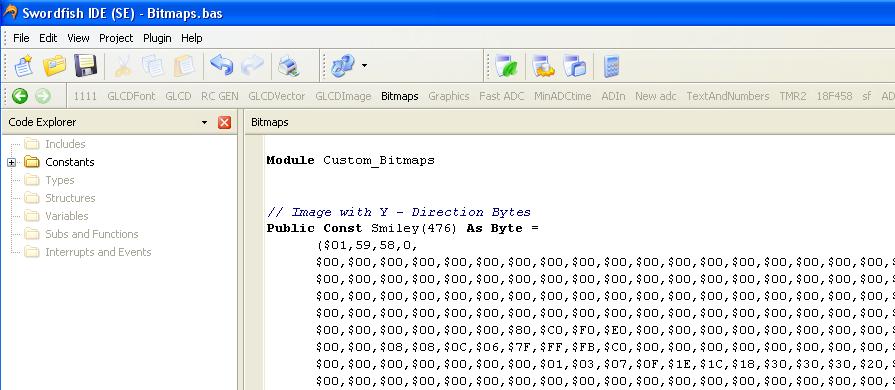This screenshot has width=895, height=390.
Task: Open dropdown arrow next to compile icon
Action: [x=364, y=66]
